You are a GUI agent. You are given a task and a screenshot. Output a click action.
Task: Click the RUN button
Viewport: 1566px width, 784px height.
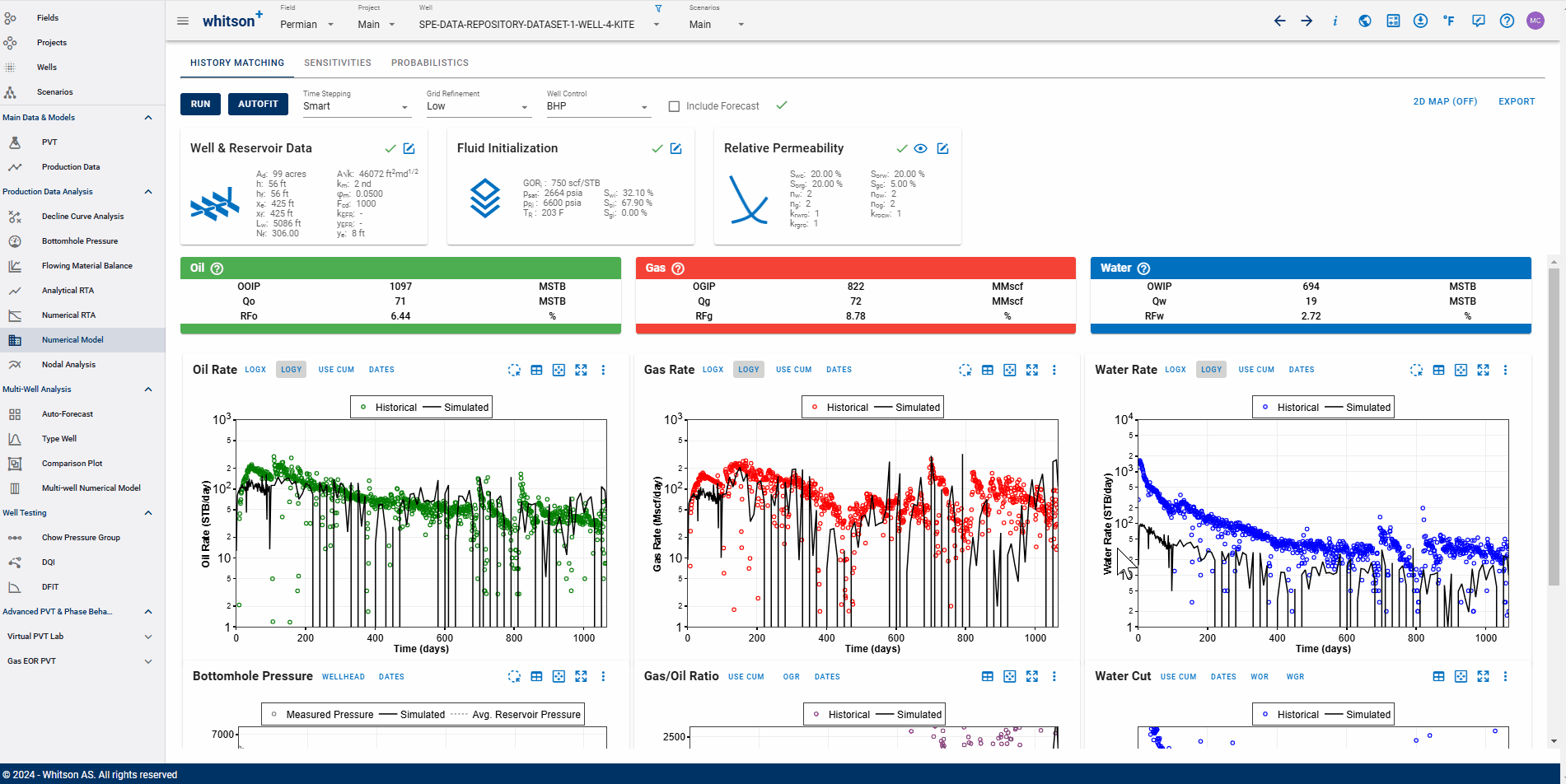pyautogui.click(x=200, y=104)
